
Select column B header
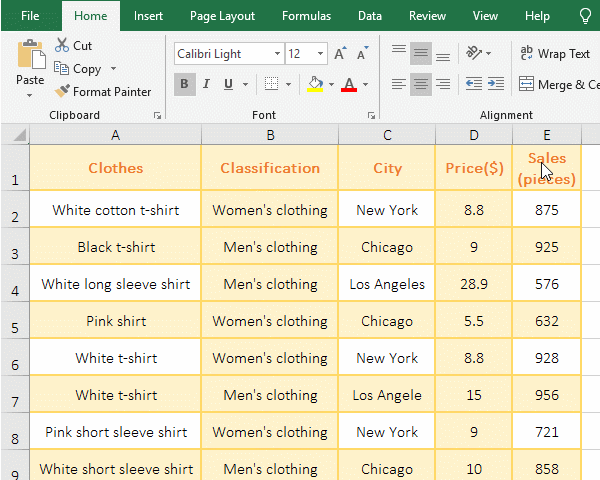click(x=270, y=135)
